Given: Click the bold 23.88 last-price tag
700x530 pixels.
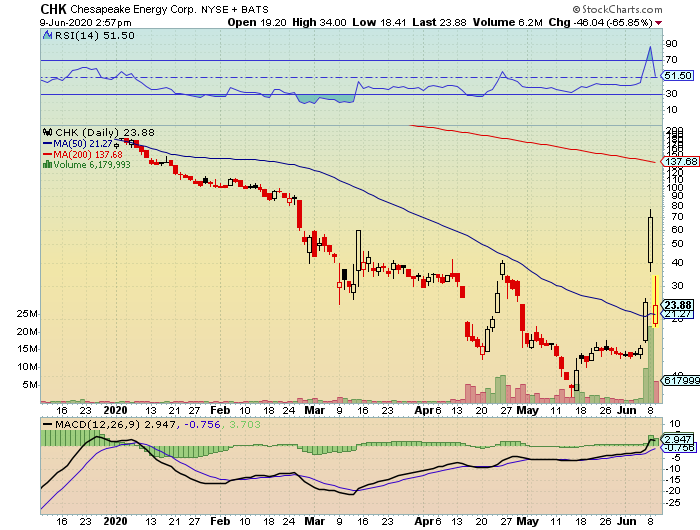Looking at the screenshot, I should (x=678, y=305).
